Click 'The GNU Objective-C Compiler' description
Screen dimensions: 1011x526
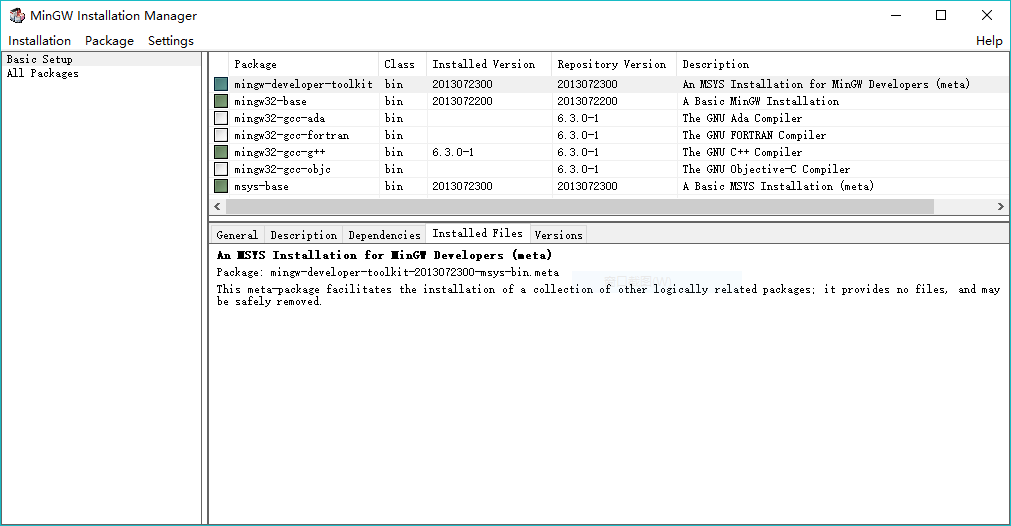pos(766,170)
